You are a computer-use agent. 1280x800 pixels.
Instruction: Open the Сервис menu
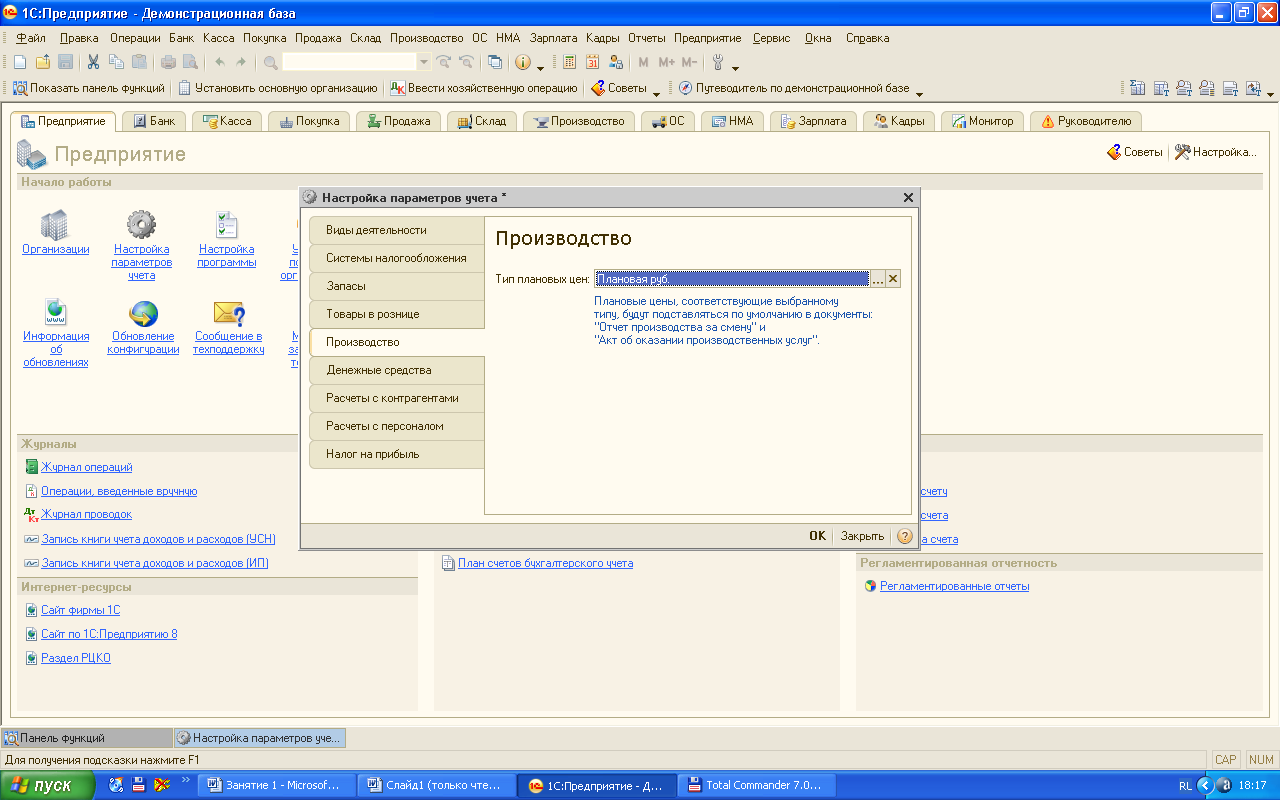point(771,38)
